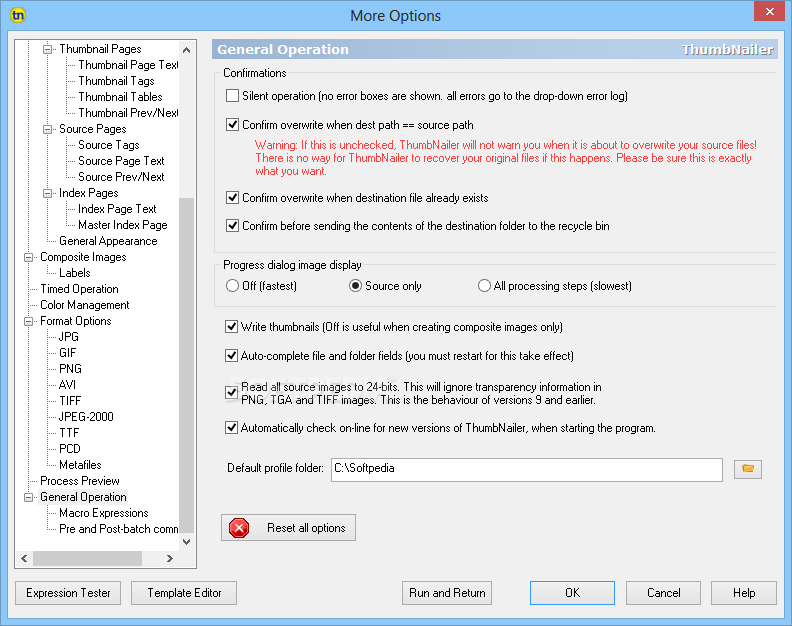Click tree horizontal scroll right arrow
792x626 pixels.
(170, 559)
